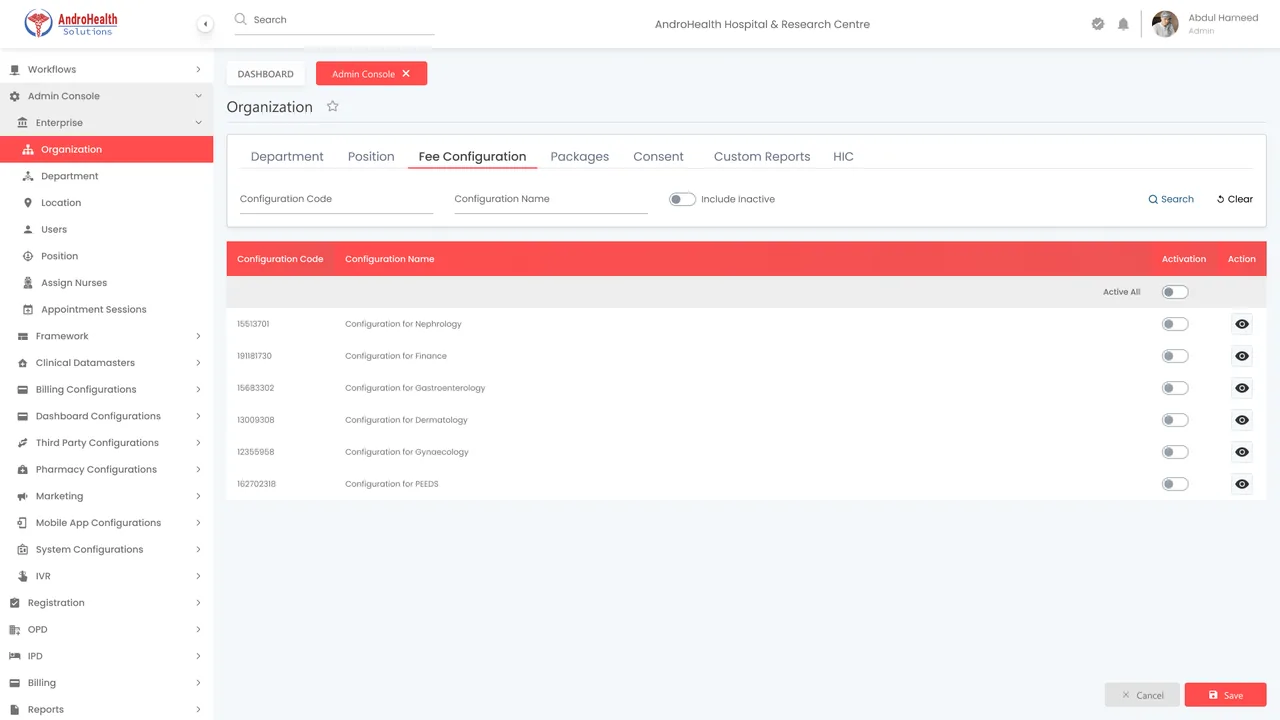The image size is (1280, 720).
Task: Close the Admin Console tab with X
Action: coord(406,73)
